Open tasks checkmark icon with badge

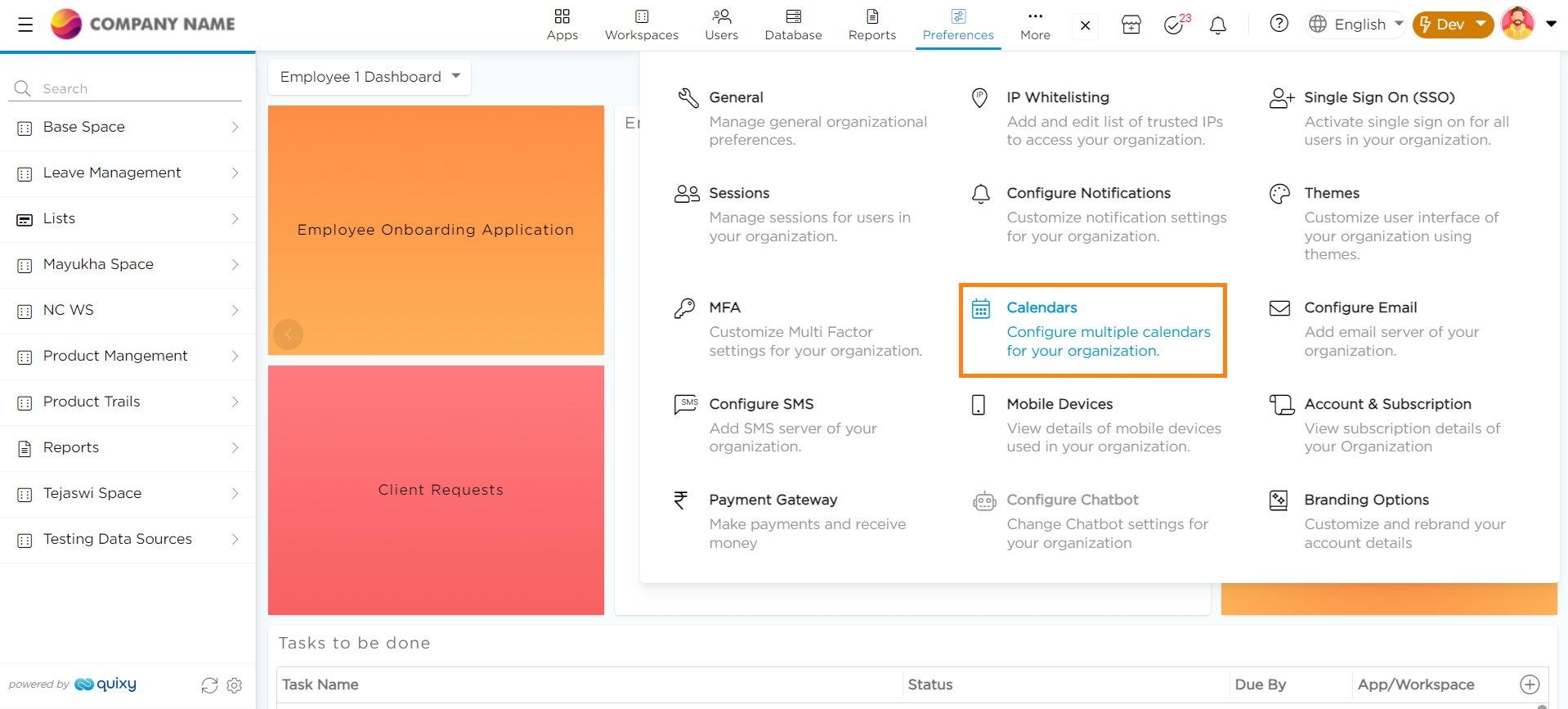click(x=1175, y=25)
